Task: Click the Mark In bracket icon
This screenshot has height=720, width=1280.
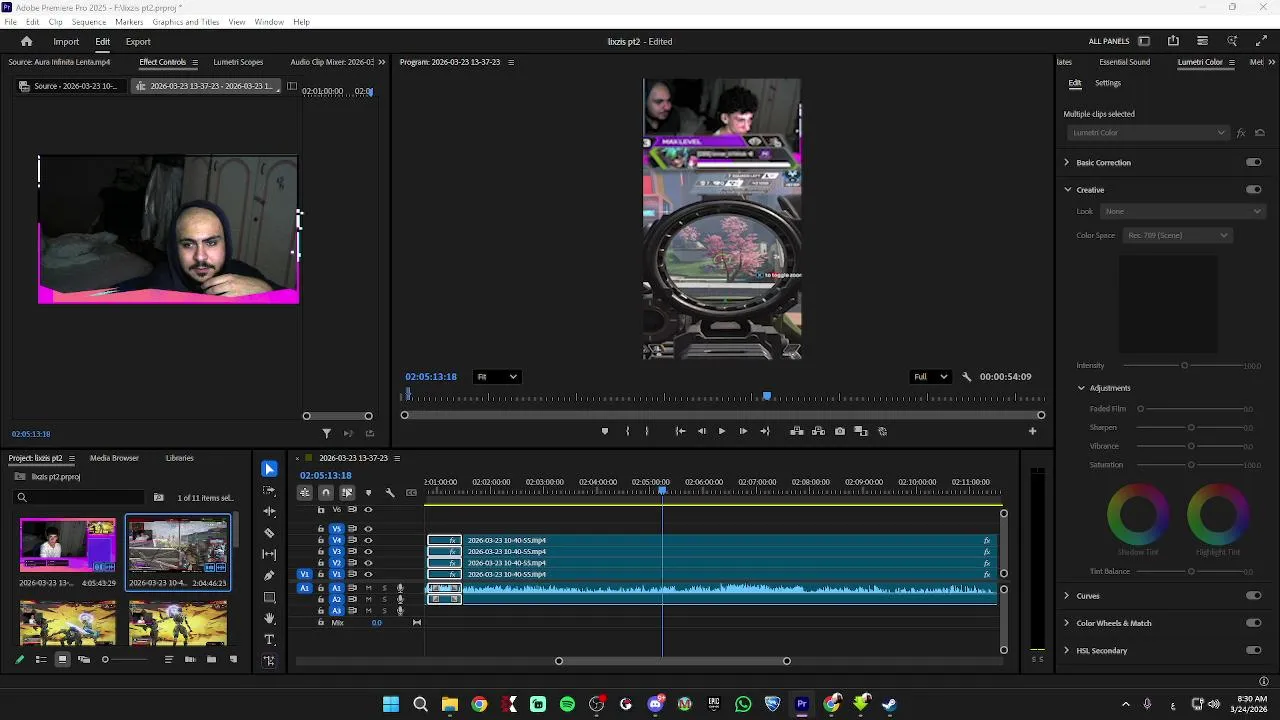Action: (627, 431)
